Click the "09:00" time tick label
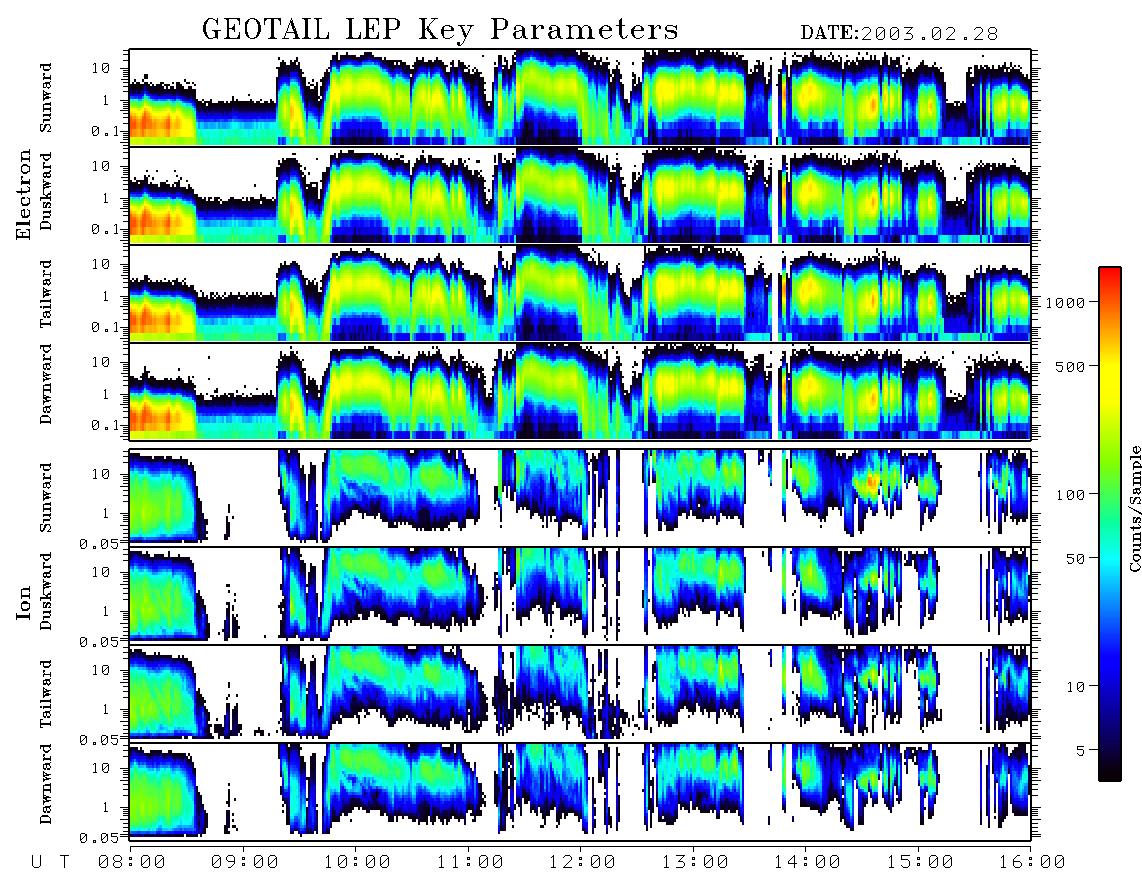Viewport: 1142px width, 880px height. [x=244, y=862]
